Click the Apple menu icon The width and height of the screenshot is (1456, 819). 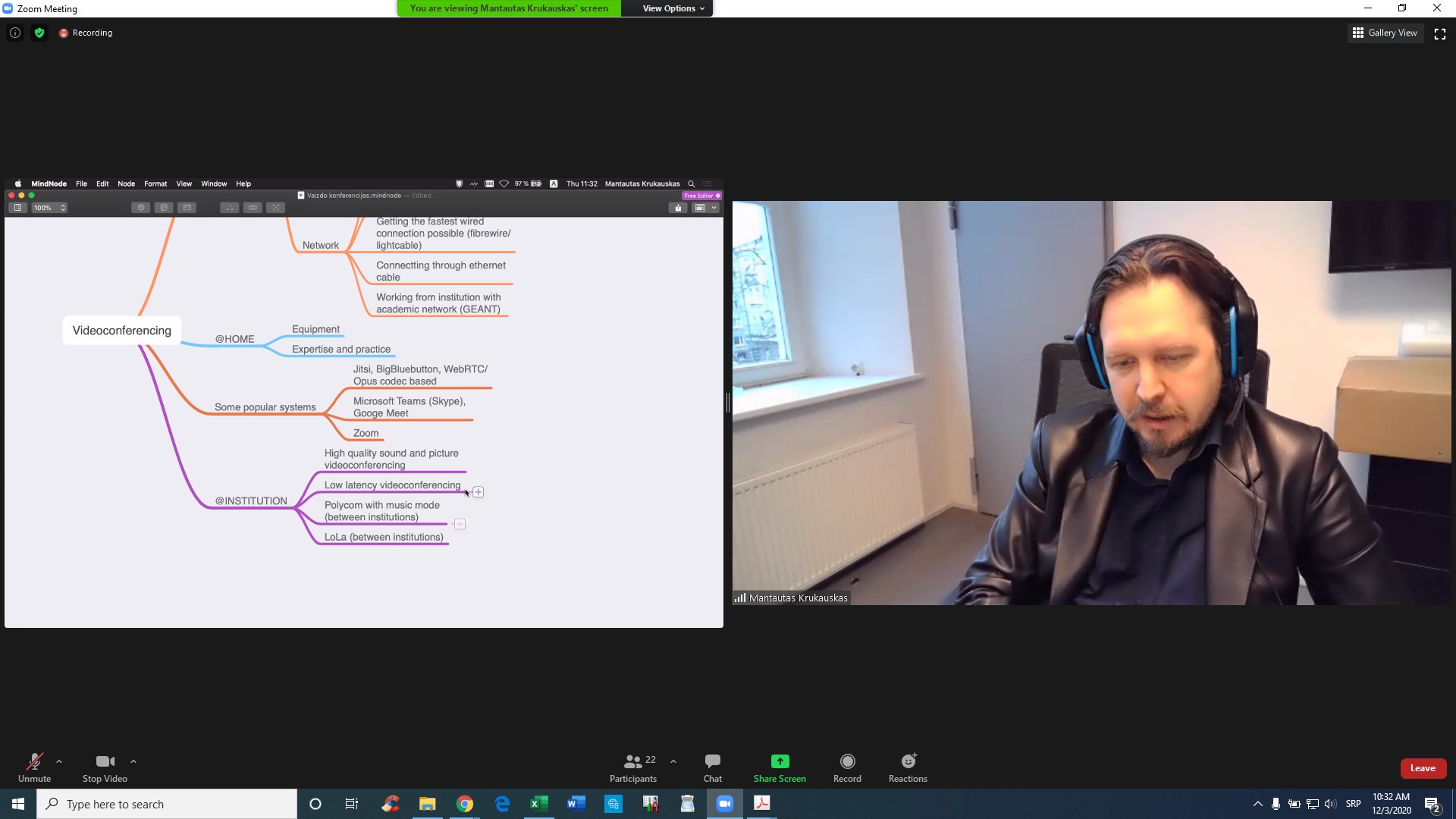tap(18, 184)
